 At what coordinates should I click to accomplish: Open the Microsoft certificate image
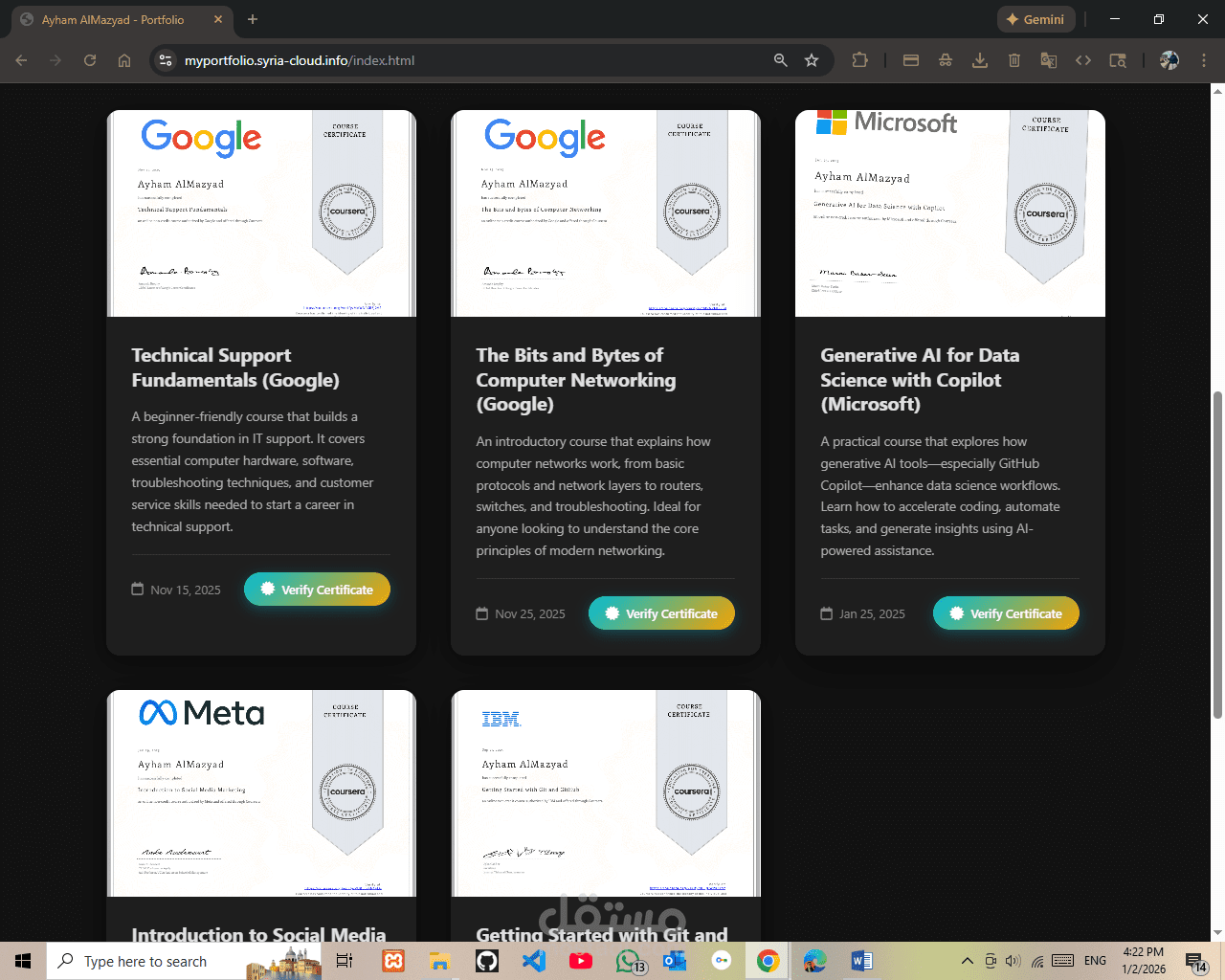click(x=950, y=213)
